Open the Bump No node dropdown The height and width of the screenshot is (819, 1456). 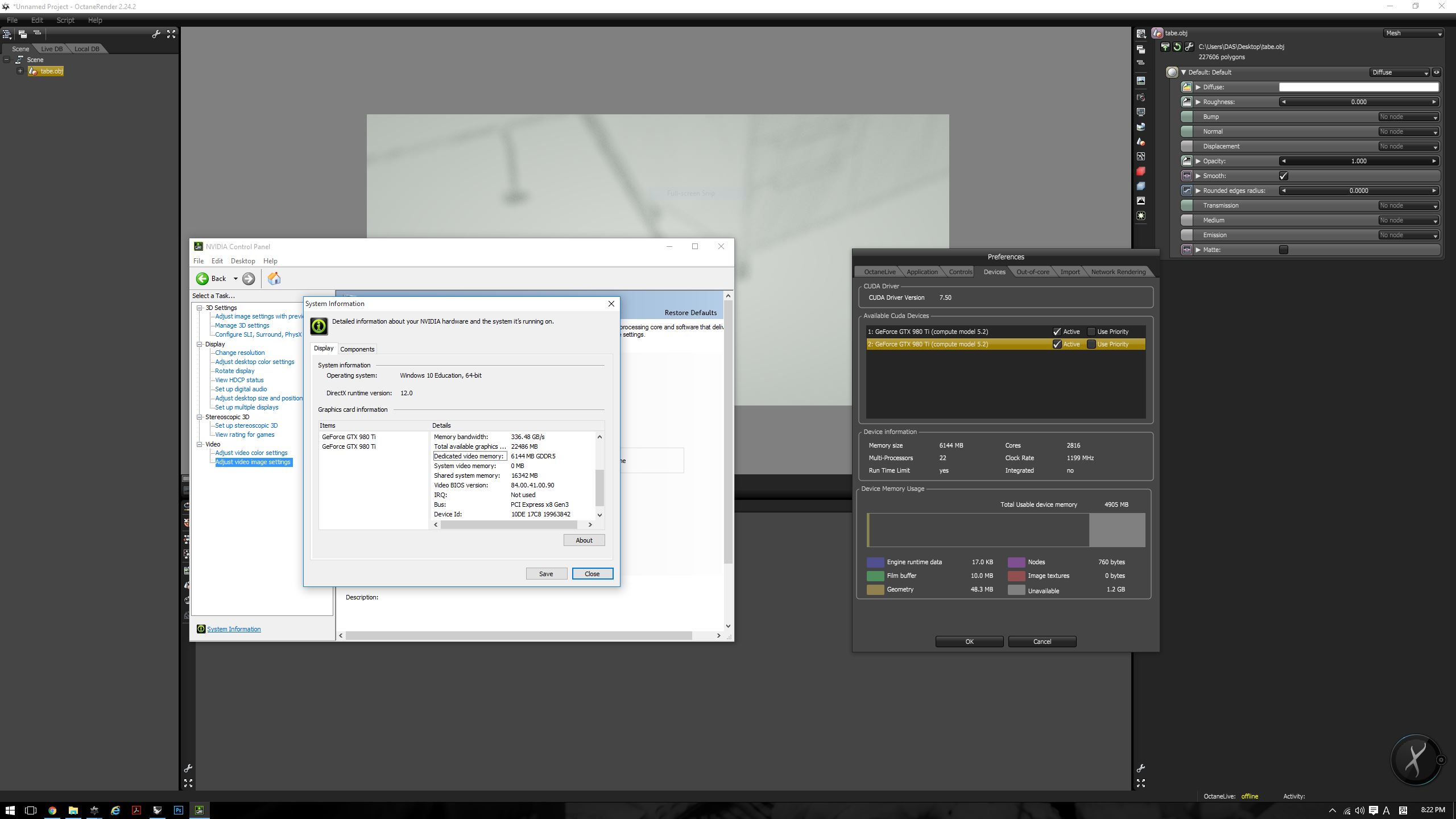(1408, 117)
